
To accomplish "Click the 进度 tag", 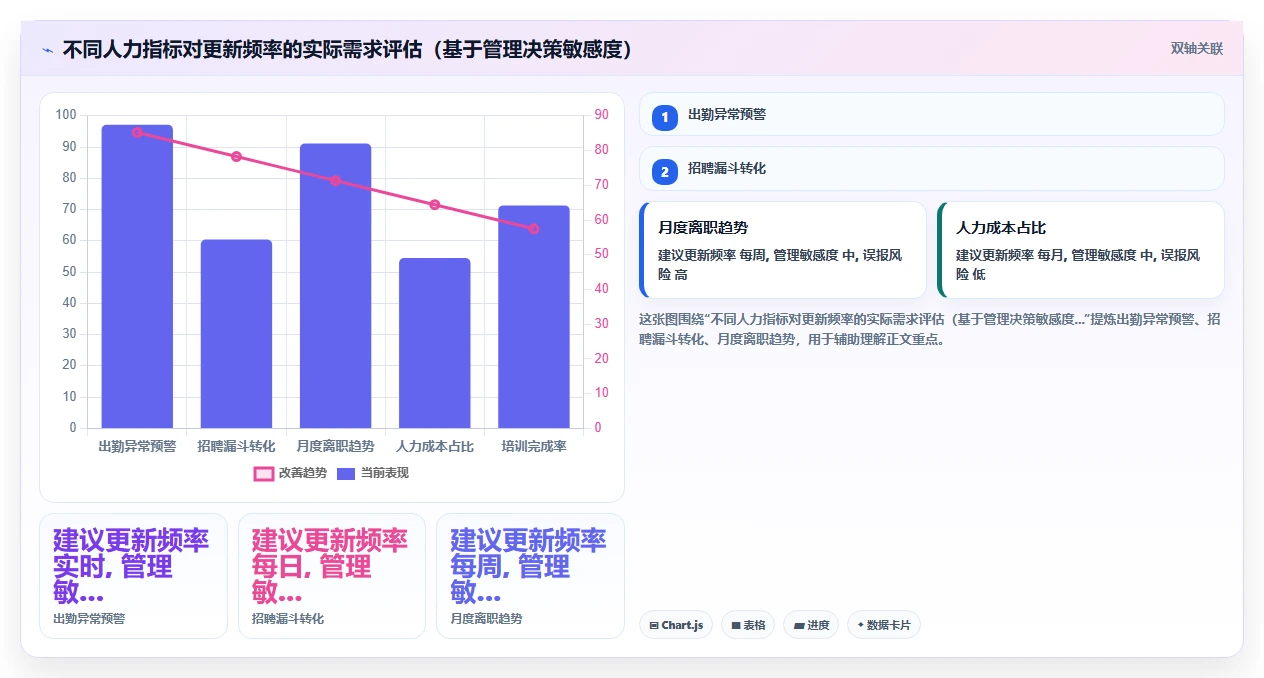I will (811, 625).
